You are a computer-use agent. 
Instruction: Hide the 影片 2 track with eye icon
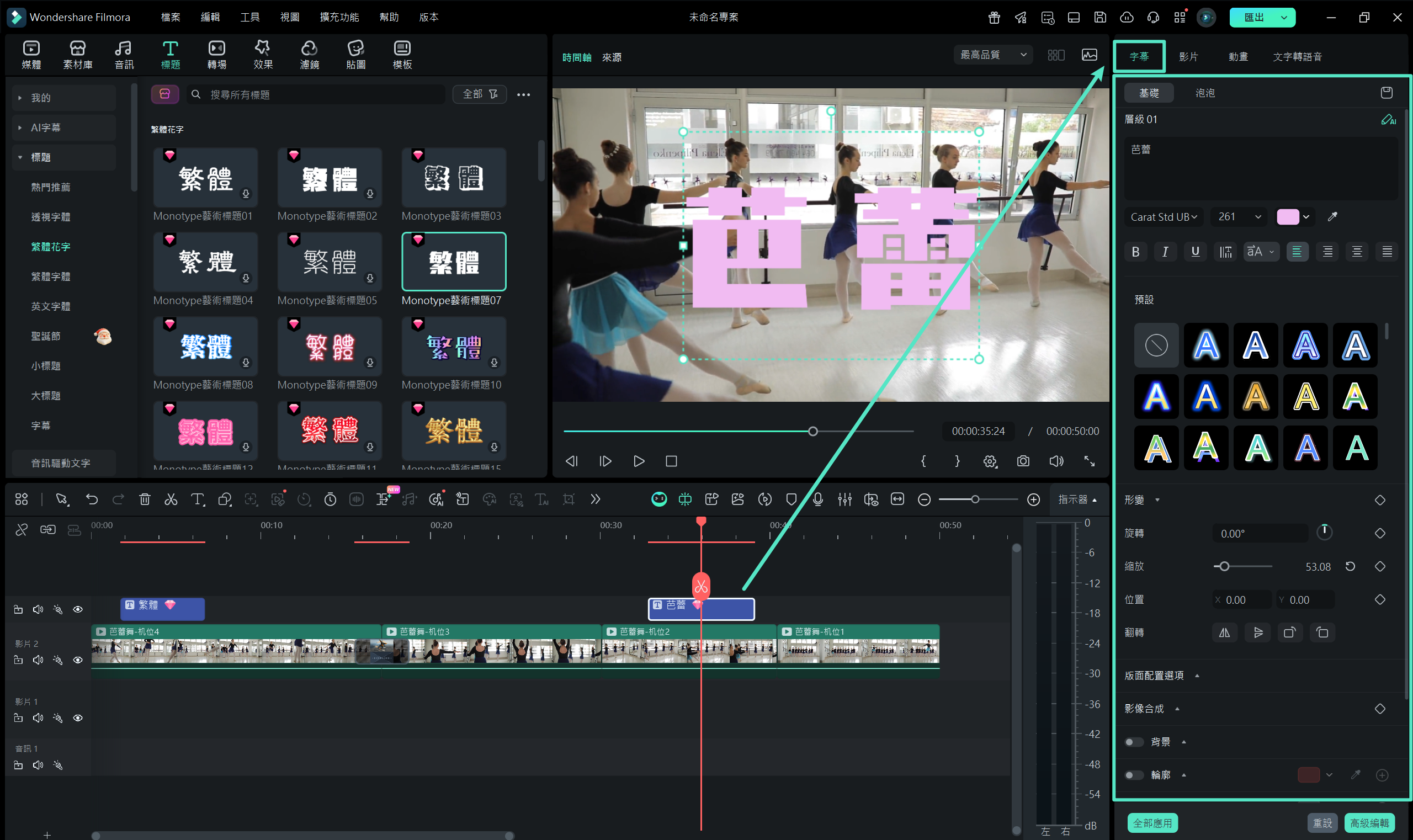(78, 660)
